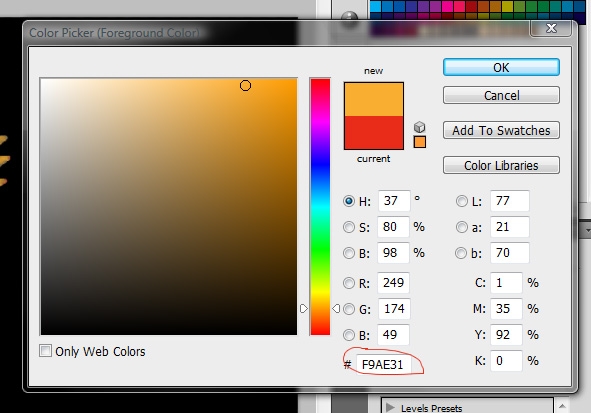591x413 pixels.
Task: Select the S saturation radio button
Action: pos(349,227)
